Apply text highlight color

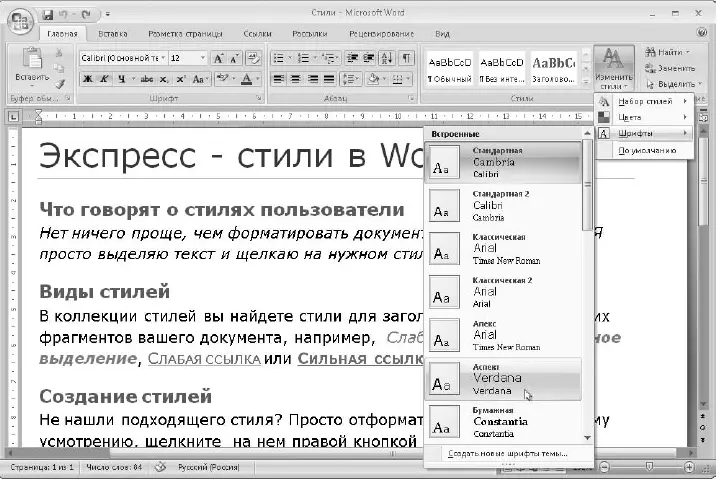222,79
